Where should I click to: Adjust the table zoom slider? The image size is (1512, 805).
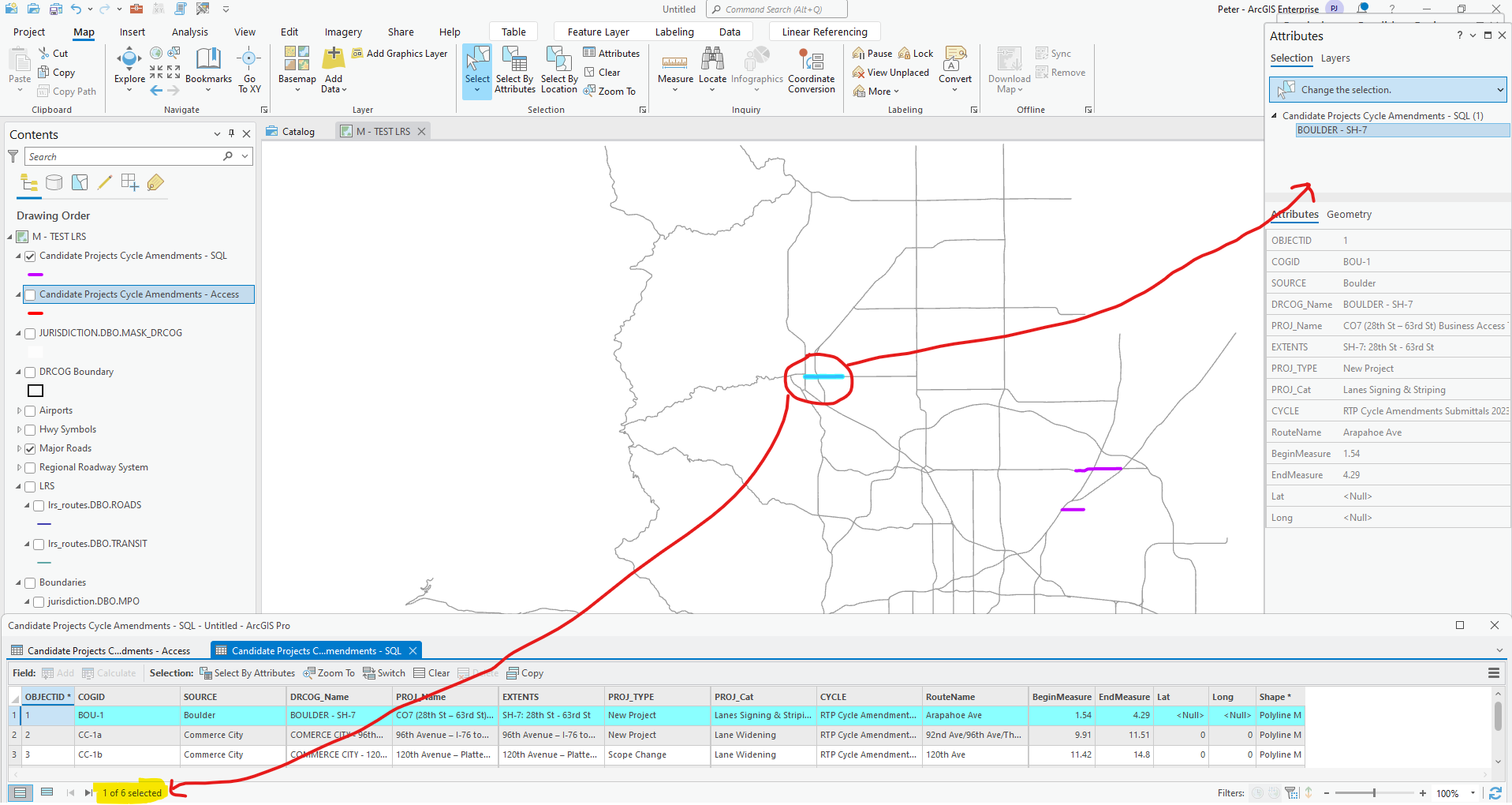(x=1374, y=793)
